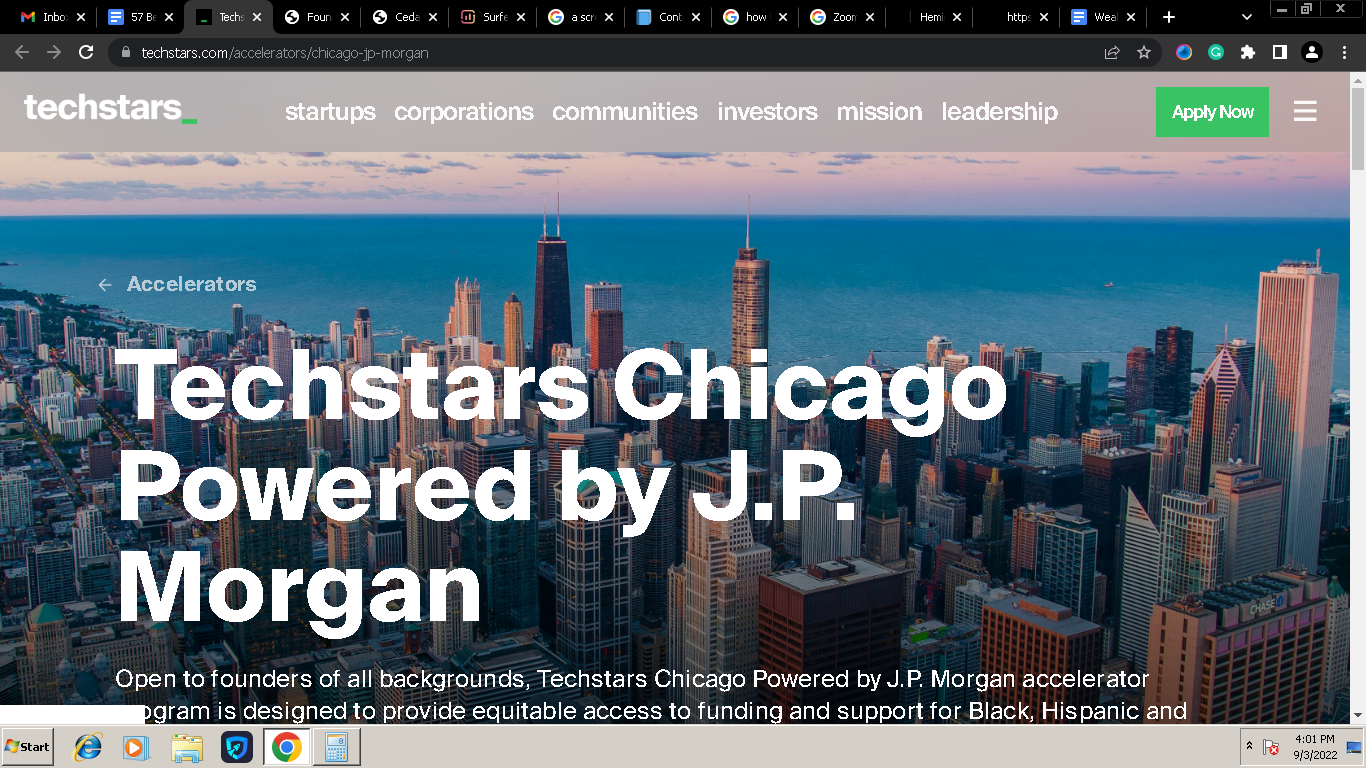Open the Extensions puzzle icon
This screenshot has height=768, width=1366.
tap(1248, 52)
